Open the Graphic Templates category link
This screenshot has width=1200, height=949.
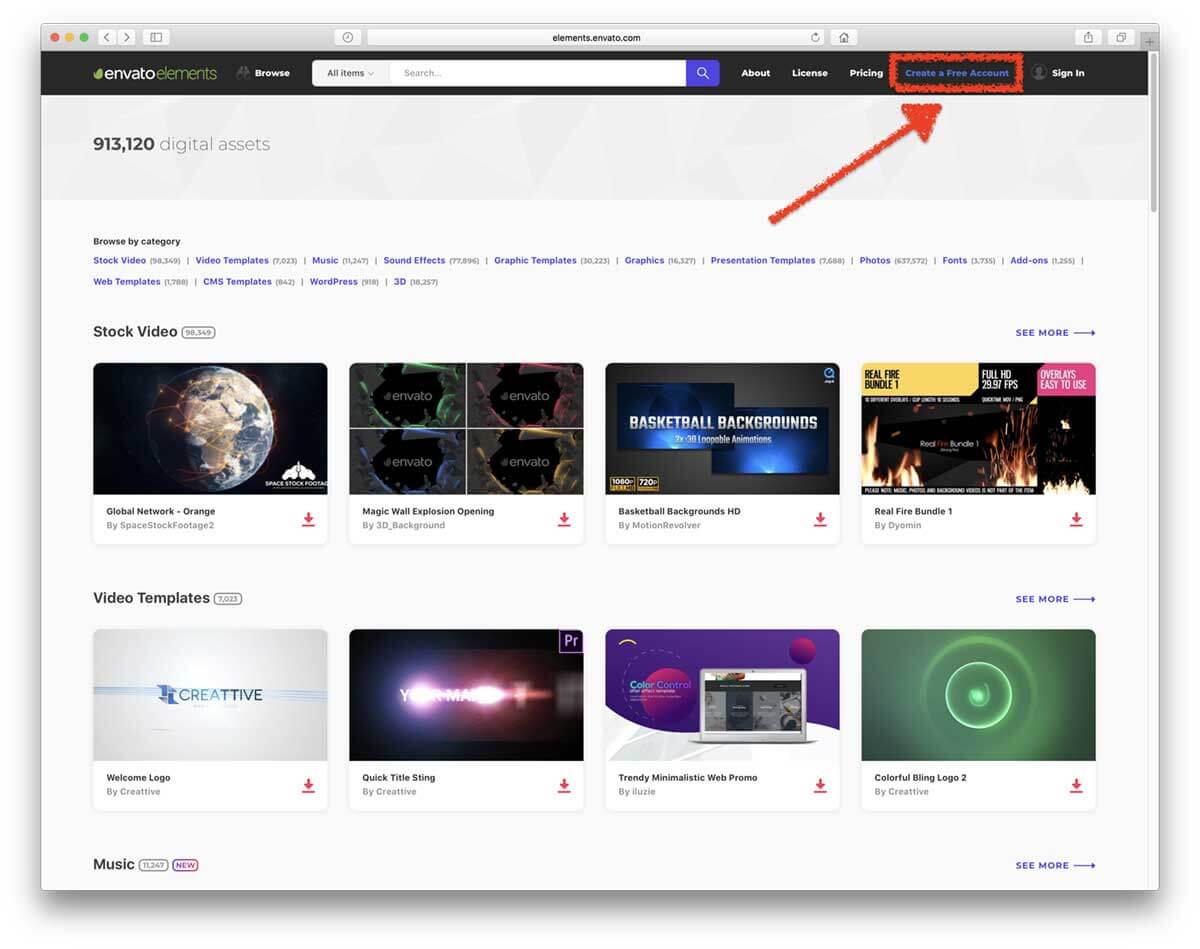pyautogui.click(x=535, y=260)
